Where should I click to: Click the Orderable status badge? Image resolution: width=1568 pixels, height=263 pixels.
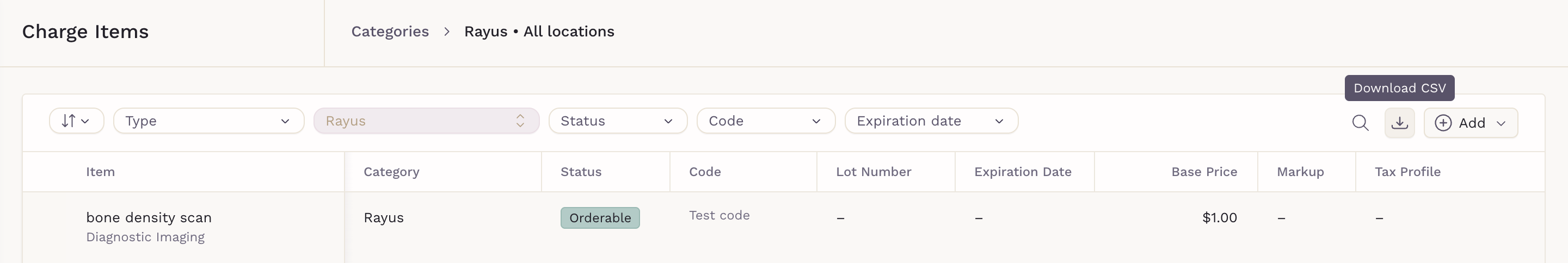click(x=600, y=218)
